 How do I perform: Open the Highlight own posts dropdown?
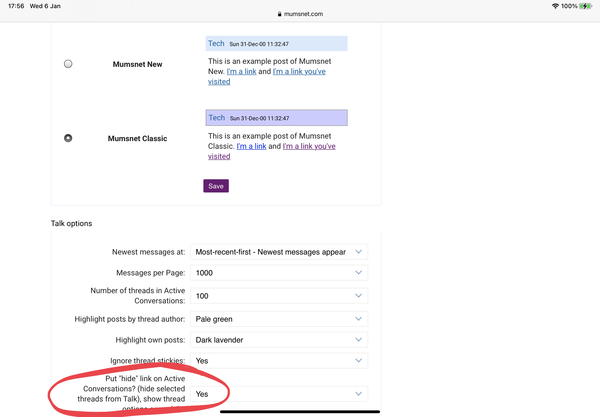pyautogui.click(x=279, y=340)
